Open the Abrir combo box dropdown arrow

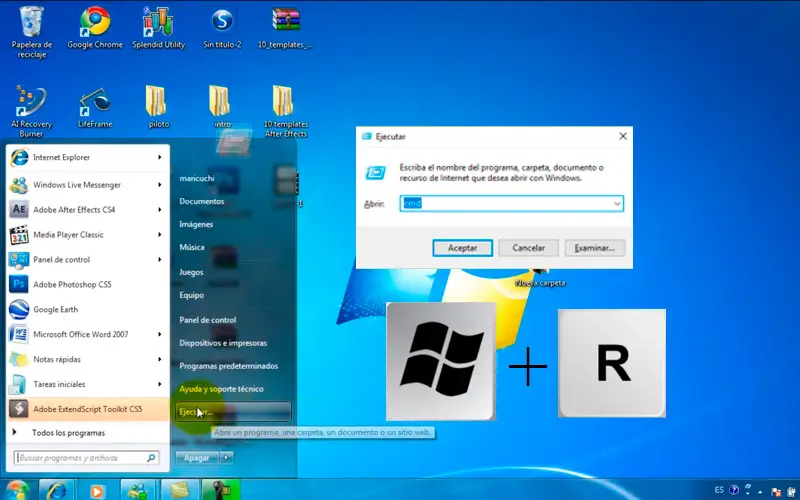click(x=617, y=204)
